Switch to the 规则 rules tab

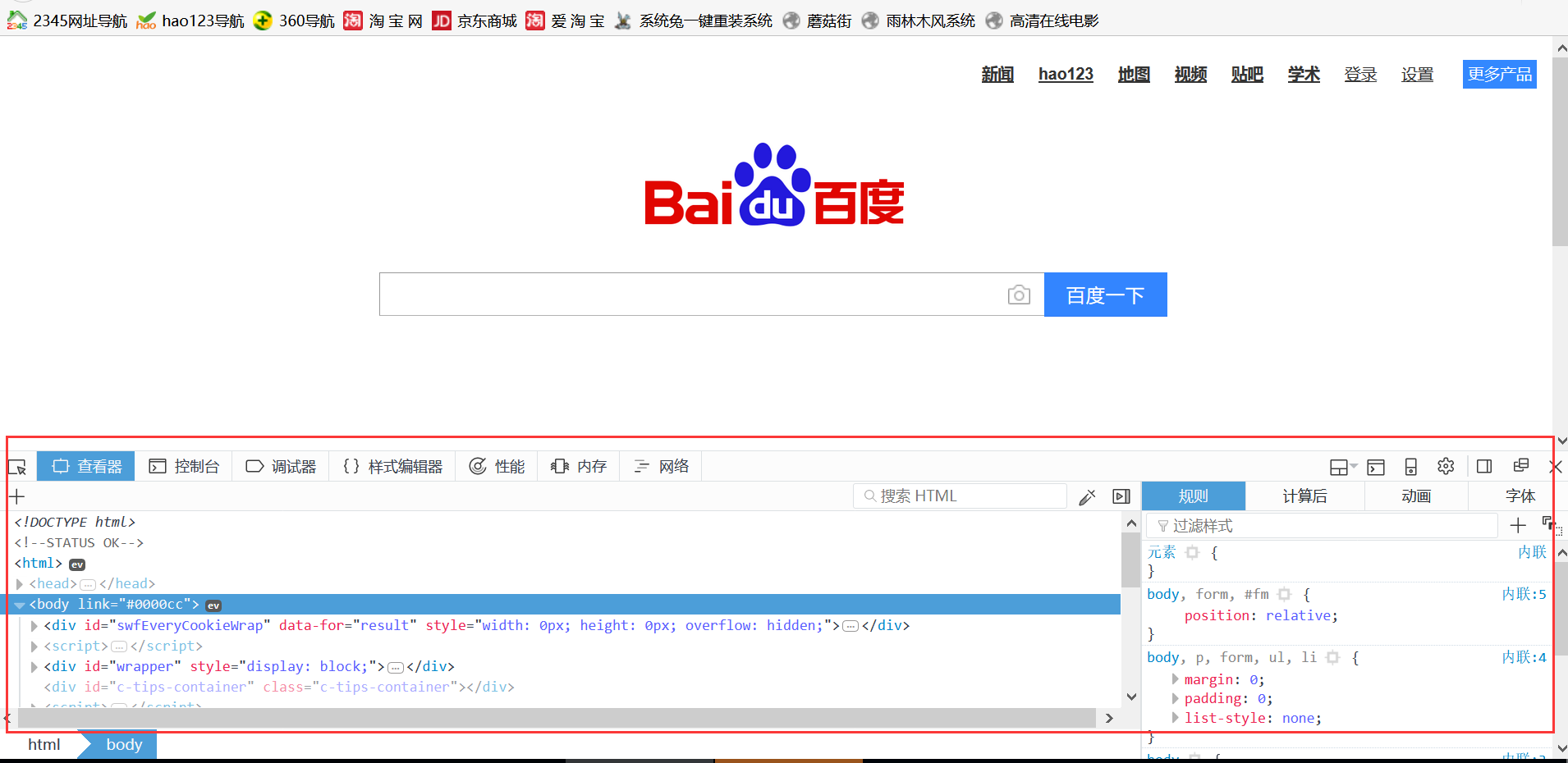[x=1194, y=496]
